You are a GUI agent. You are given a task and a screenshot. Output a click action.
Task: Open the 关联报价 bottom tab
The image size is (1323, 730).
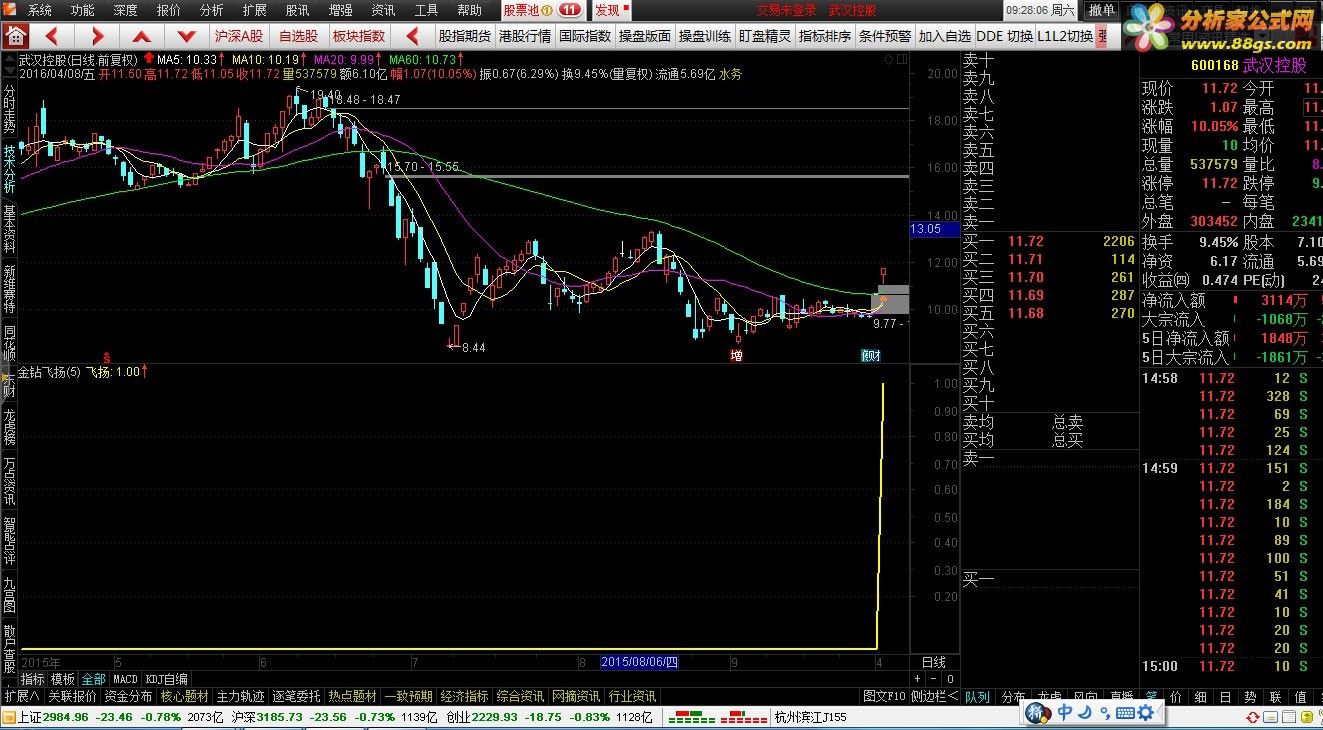coord(73,696)
